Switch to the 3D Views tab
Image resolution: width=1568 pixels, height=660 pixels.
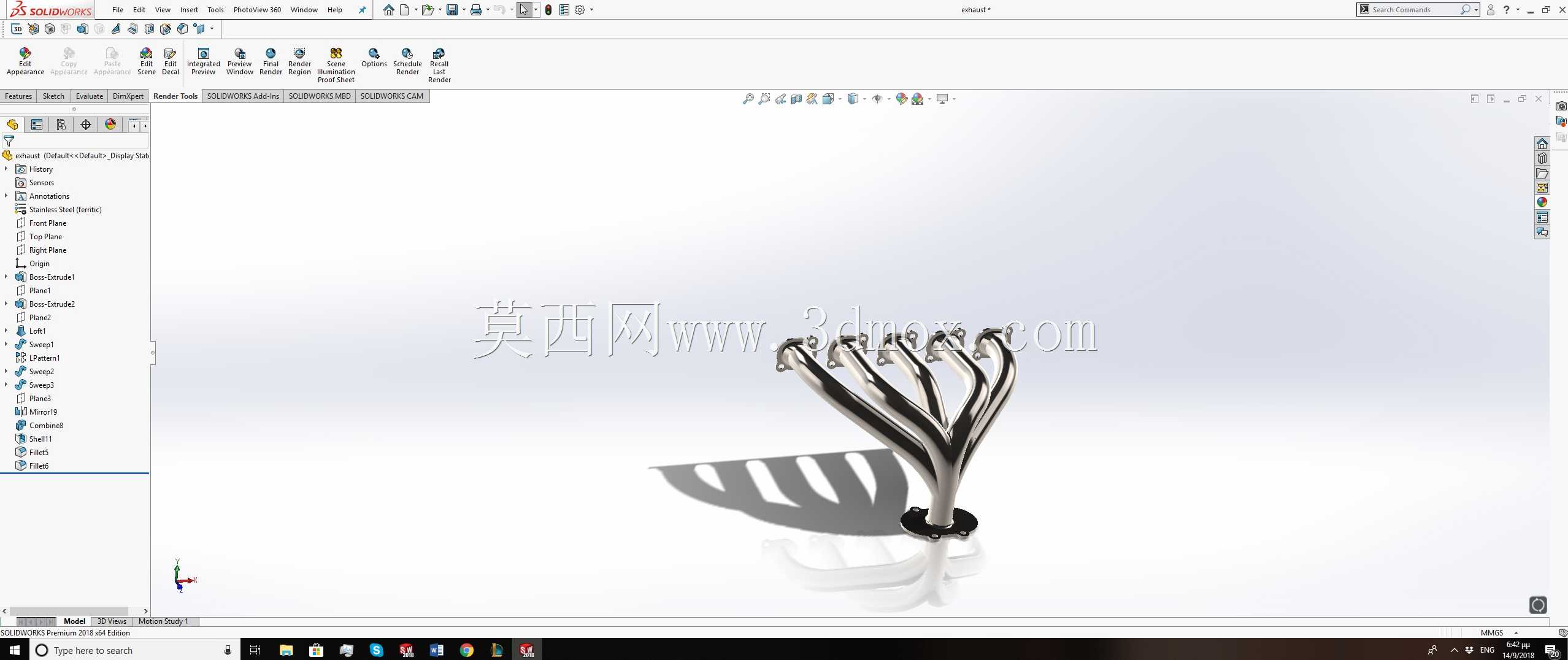click(x=112, y=621)
